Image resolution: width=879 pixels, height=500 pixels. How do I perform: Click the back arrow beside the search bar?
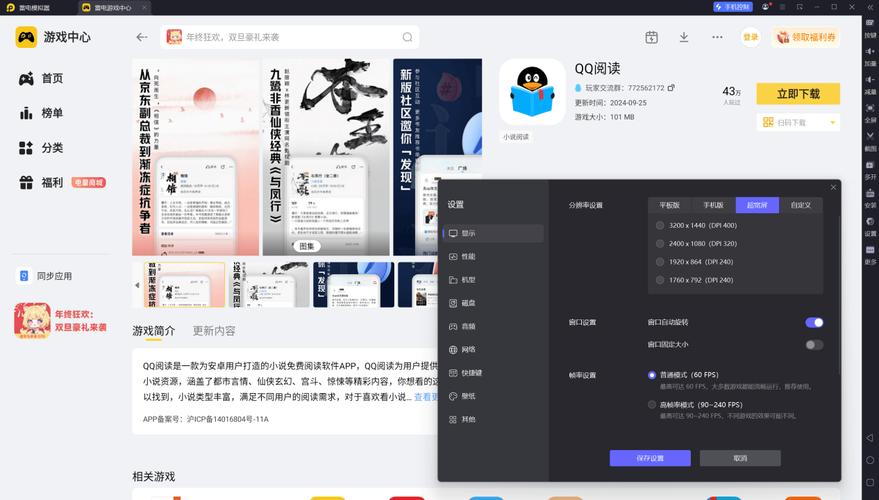[x=142, y=37]
